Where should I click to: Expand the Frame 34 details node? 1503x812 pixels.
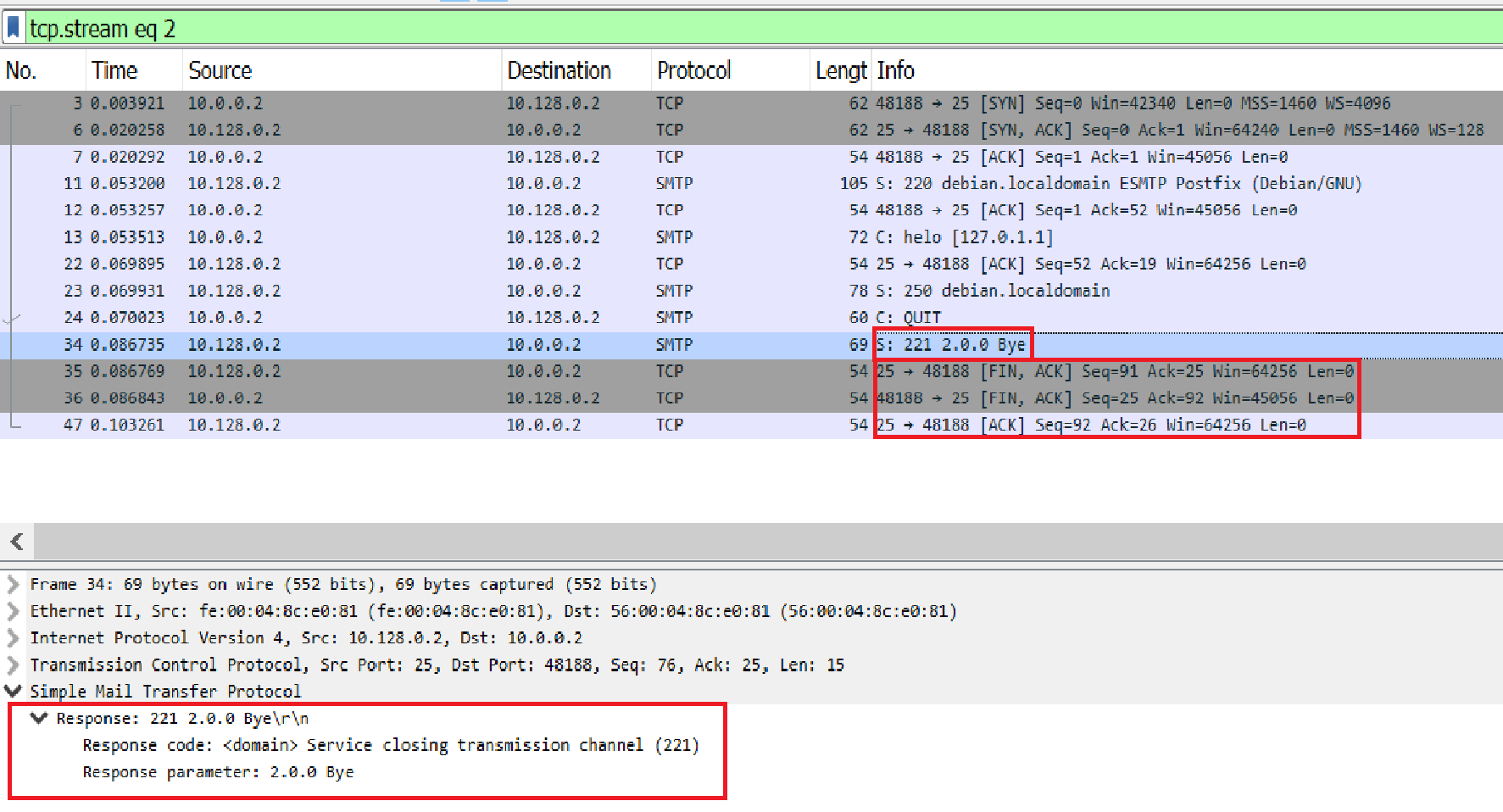(x=12, y=584)
